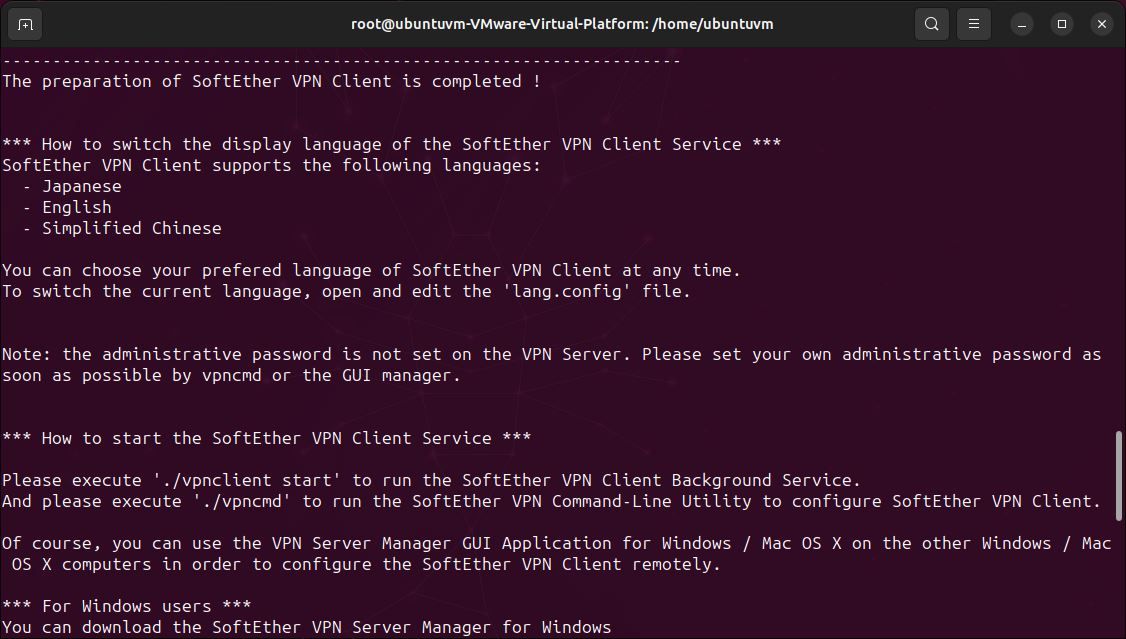This screenshot has width=1126, height=639.
Task: Click the 'Japanese' language list entry
Action: [x=82, y=186]
